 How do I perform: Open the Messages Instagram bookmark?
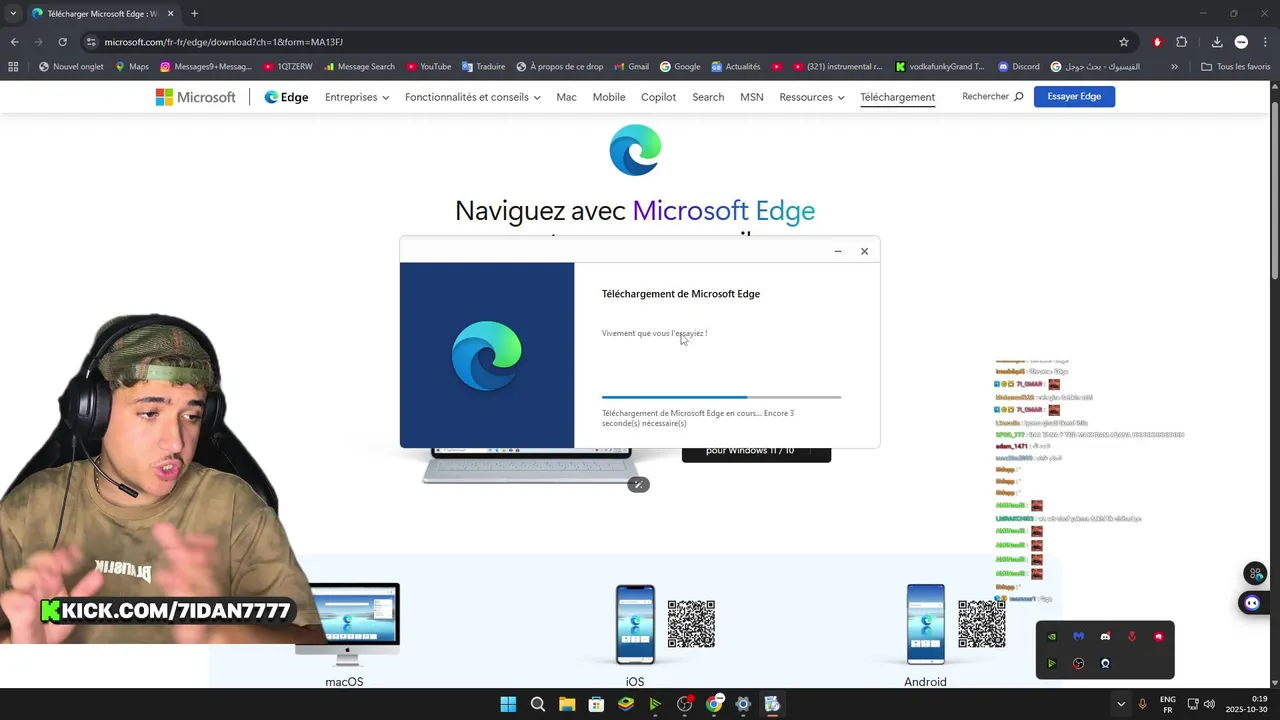(206, 67)
